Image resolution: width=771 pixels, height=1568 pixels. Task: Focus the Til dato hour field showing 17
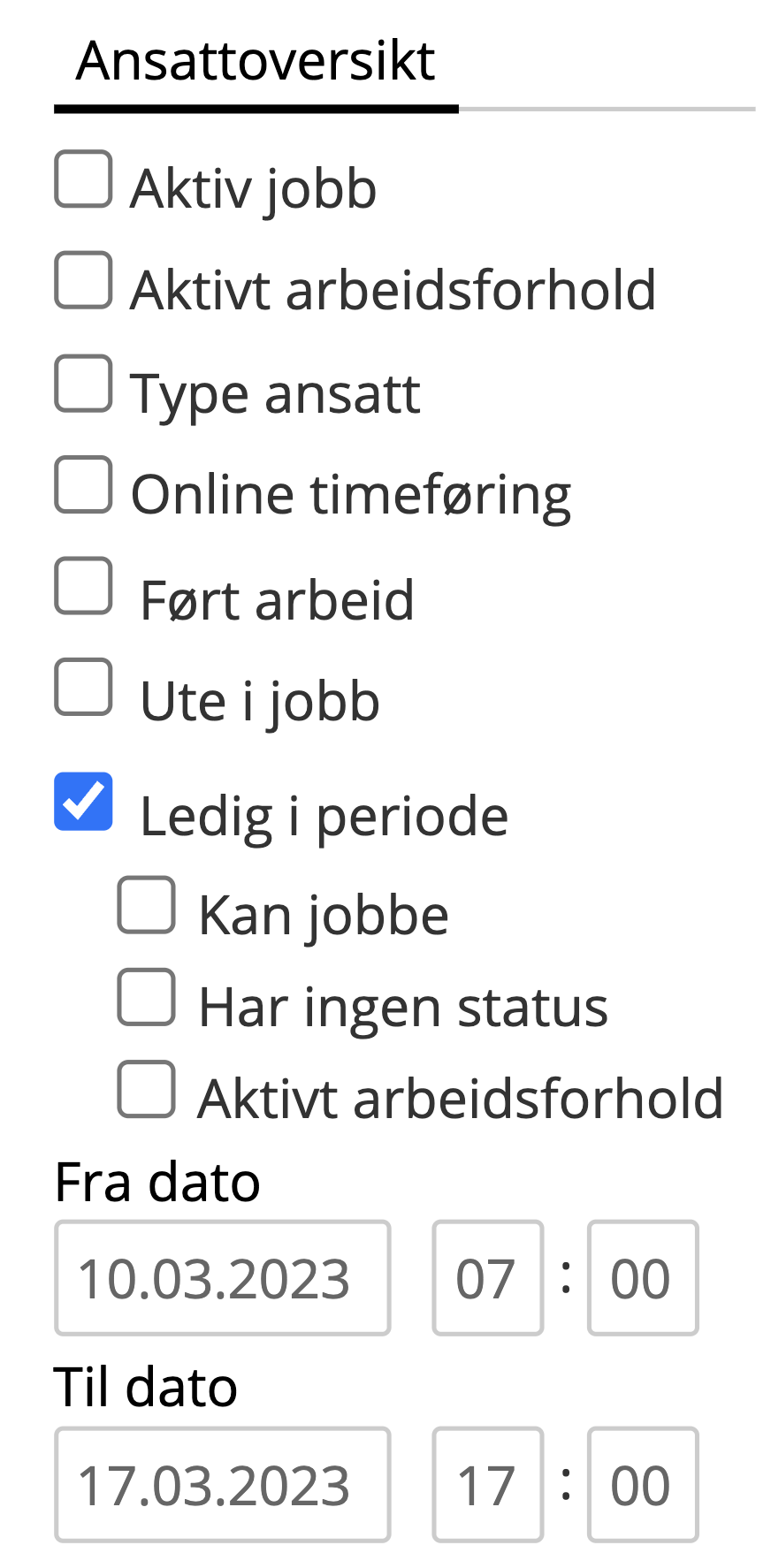(x=487, y=1485)
